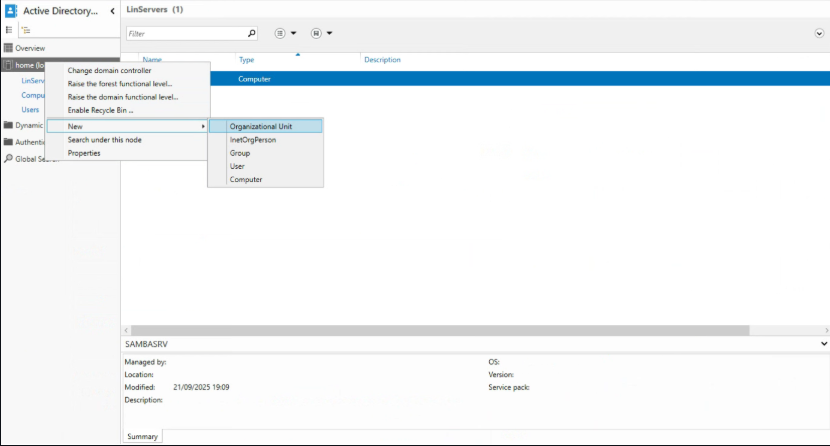This screenshot has height=446, width=830.
Task: Switch navigation pane to list view
Action: click(10, 31)
